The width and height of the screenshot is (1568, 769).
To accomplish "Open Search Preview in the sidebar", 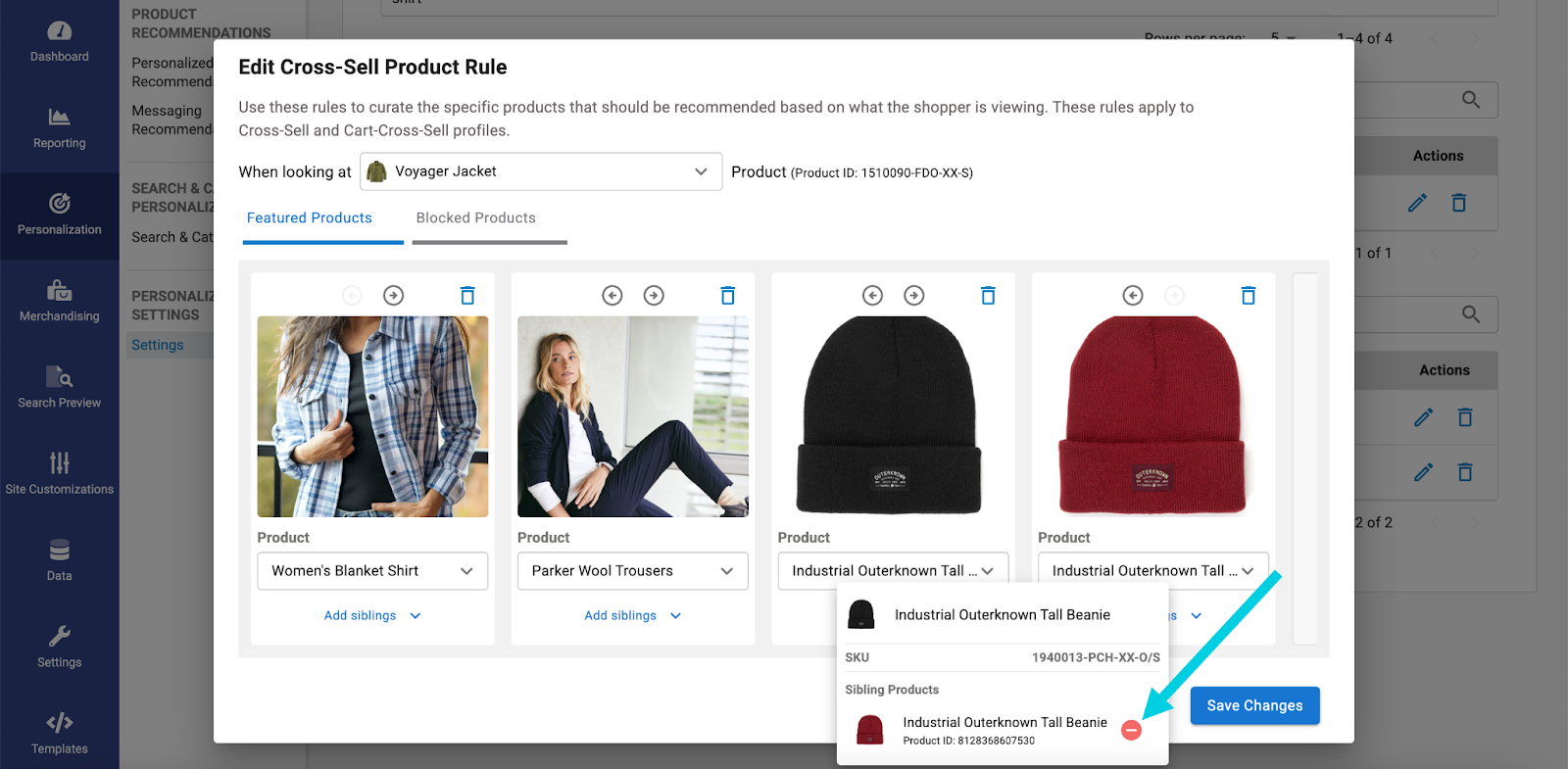I will point(59,389).
